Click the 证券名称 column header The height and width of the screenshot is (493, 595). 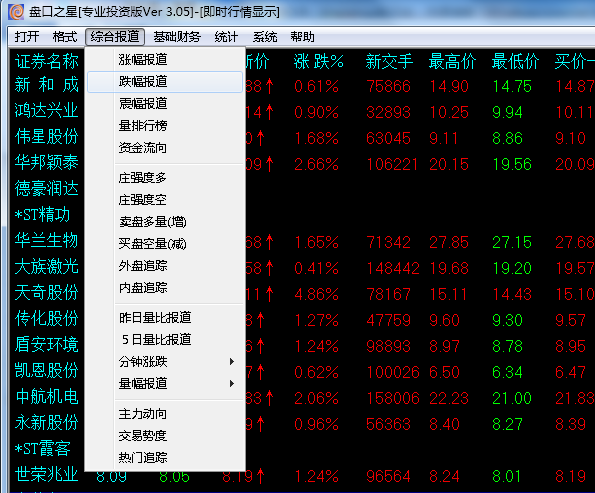46,61
